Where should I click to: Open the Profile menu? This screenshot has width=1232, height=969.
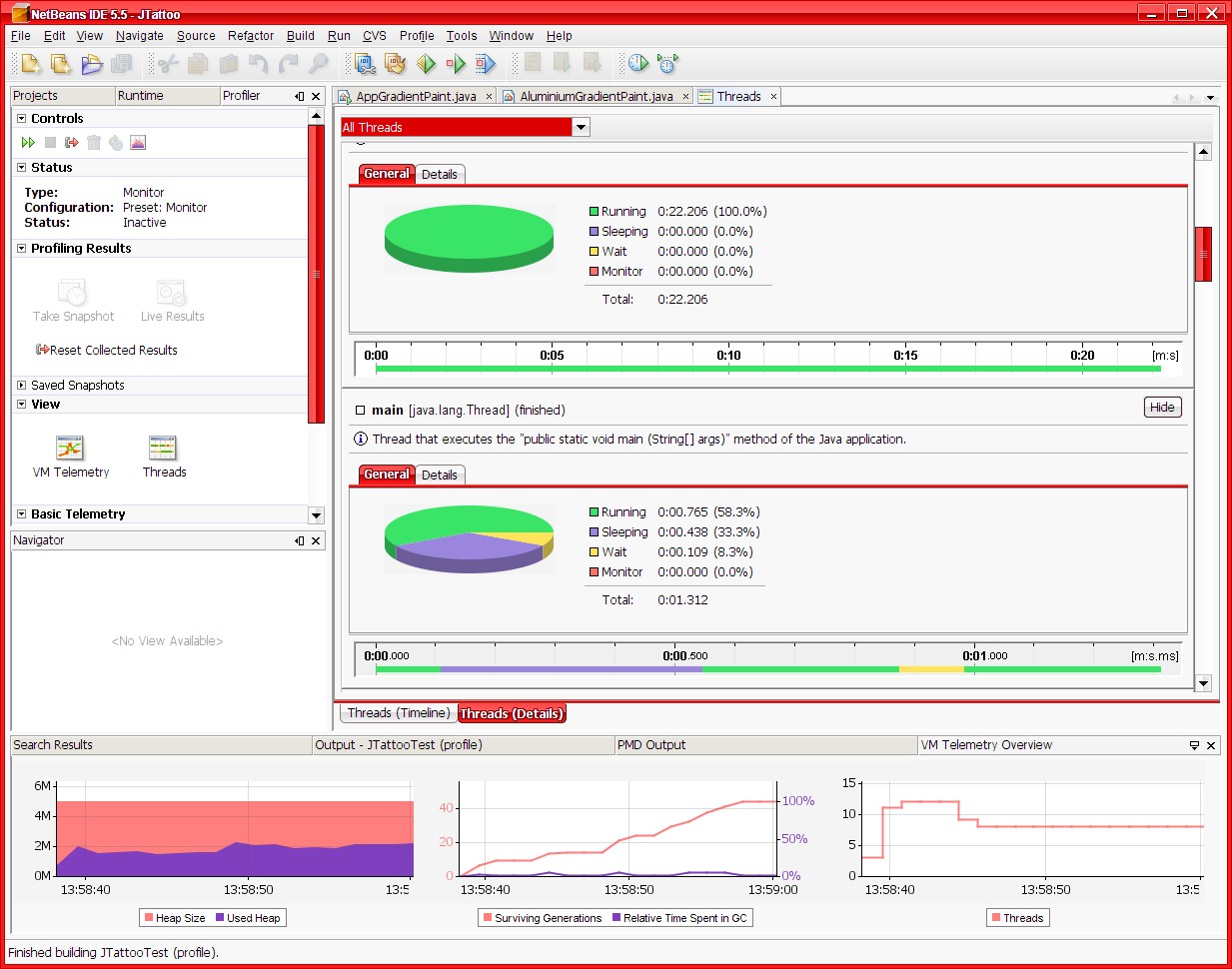tap(417, 36)
